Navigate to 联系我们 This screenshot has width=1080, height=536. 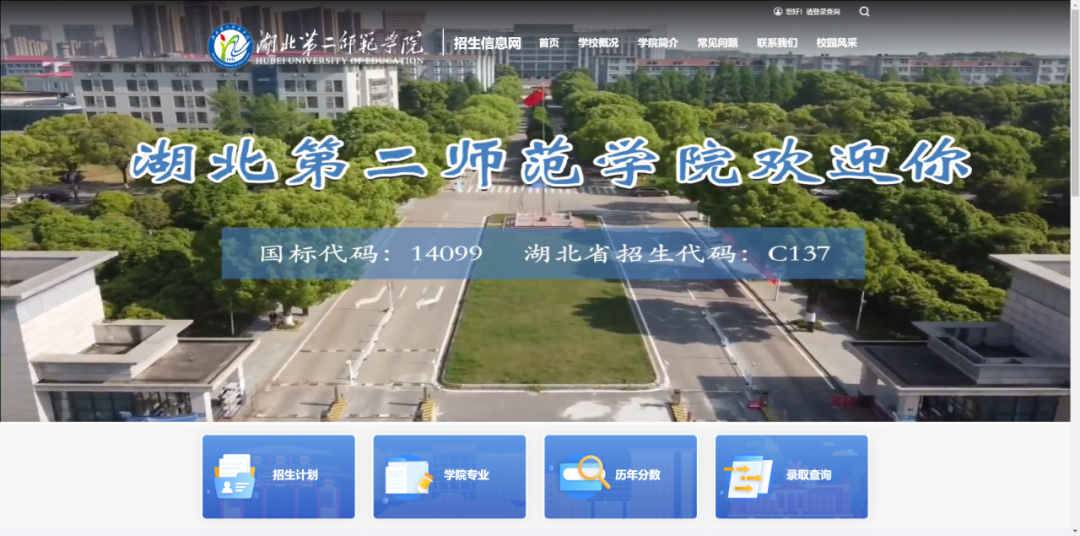pyautogui.click(x=777, y=43)
